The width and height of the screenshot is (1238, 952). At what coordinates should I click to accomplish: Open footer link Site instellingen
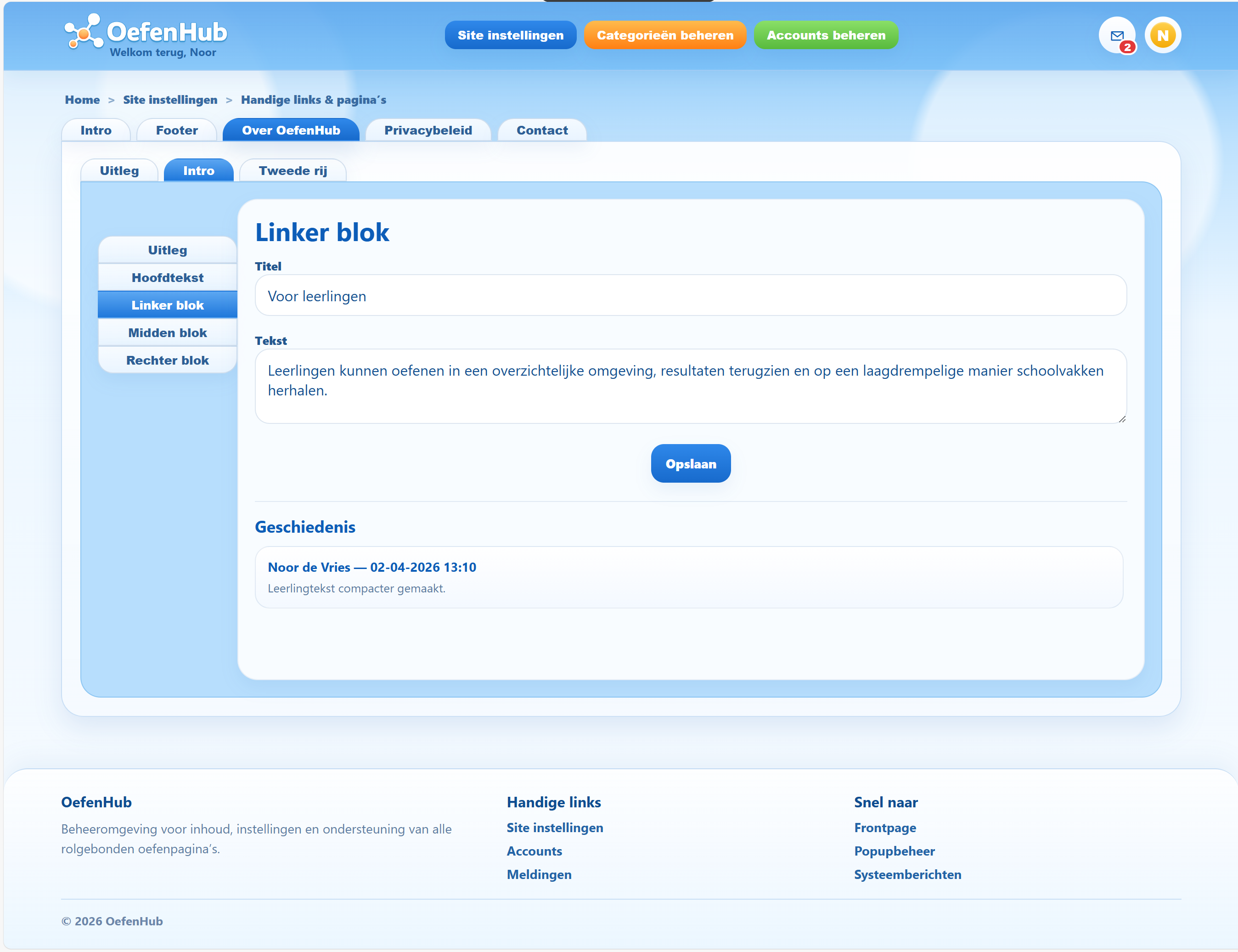click(555, 828)
